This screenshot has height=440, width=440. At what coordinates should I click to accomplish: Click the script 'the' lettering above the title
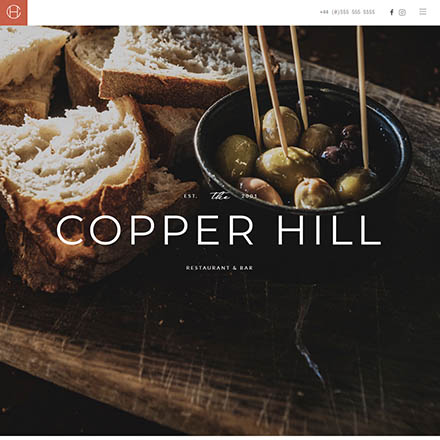coord(220,196)
